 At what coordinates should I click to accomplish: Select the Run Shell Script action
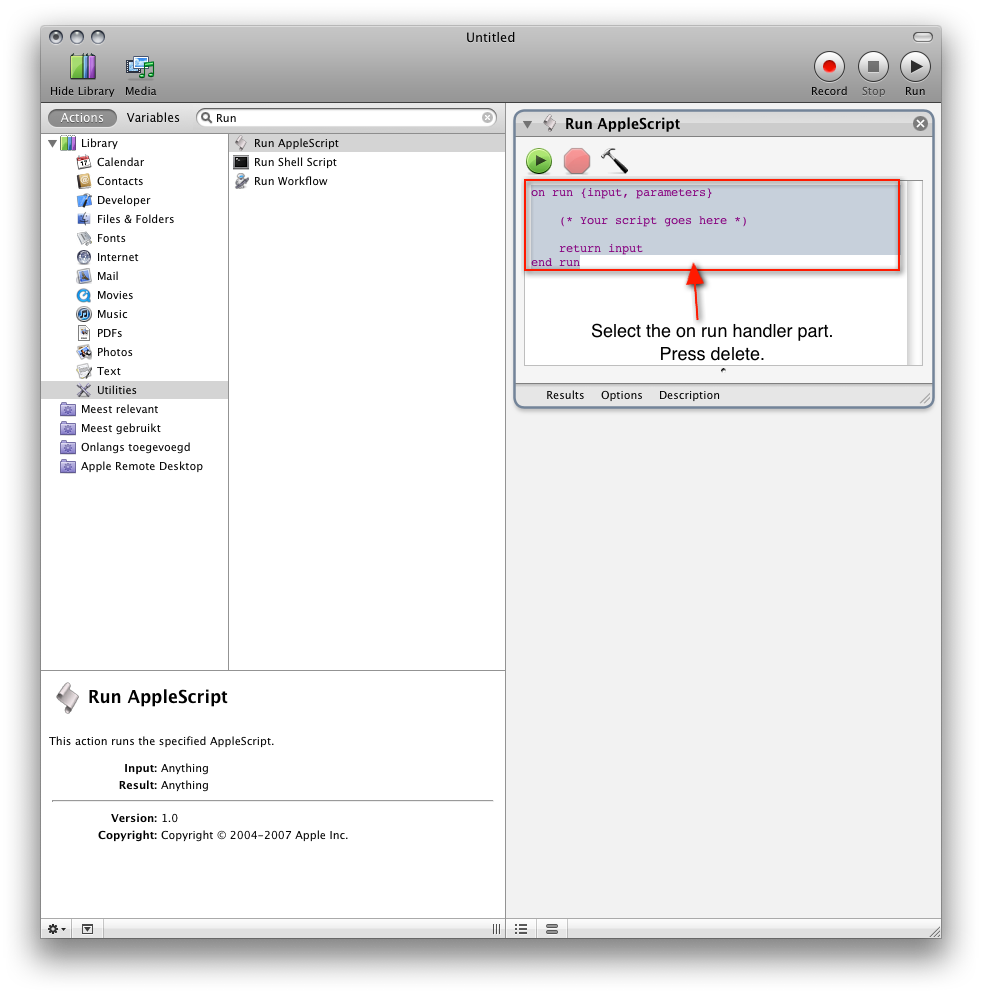(x=367, y=162)
